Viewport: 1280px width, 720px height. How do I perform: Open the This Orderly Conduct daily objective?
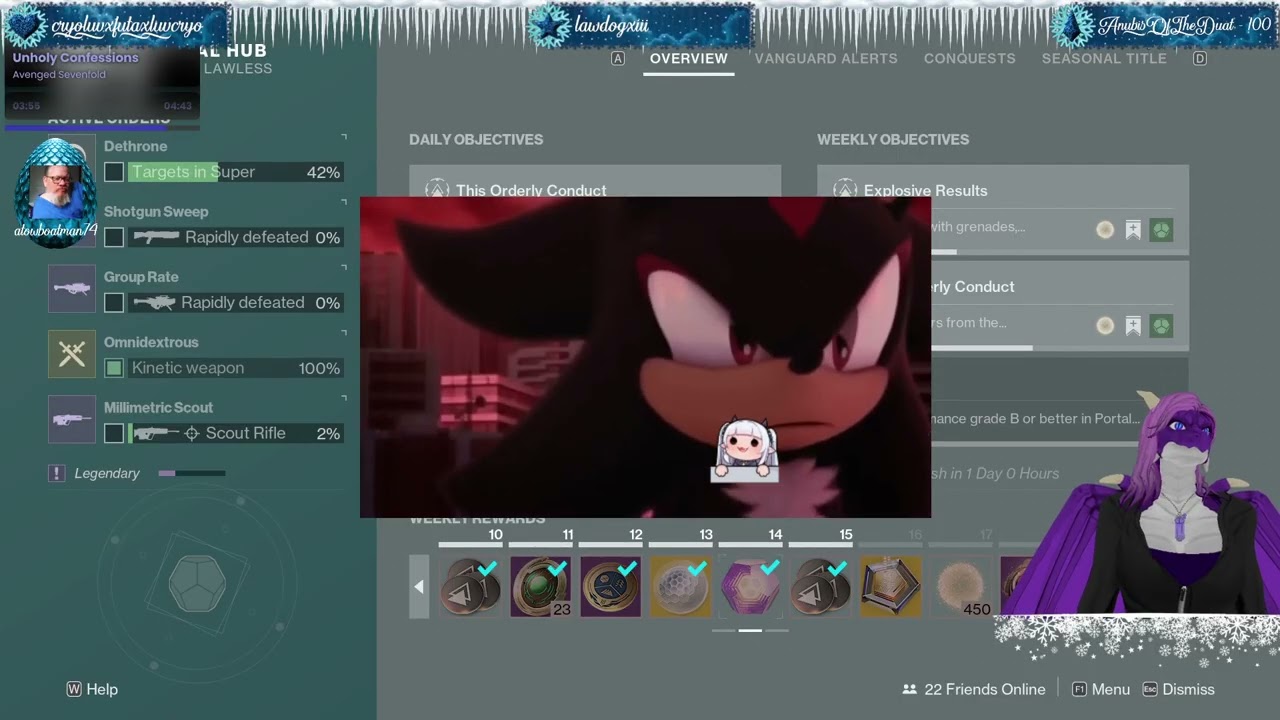tap(531, 190)
